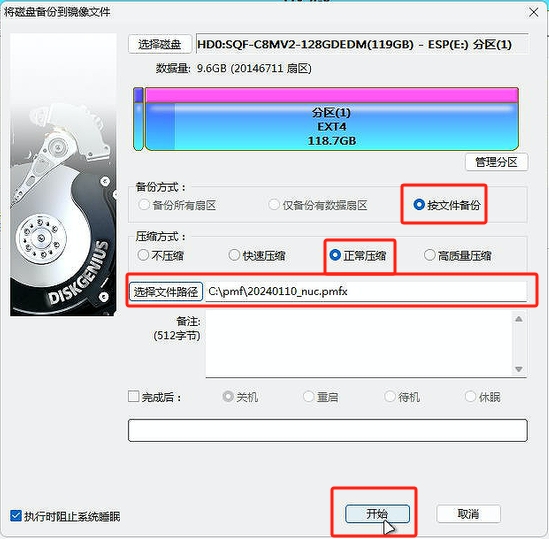Screen dimensions: 549x539
Task: Click the notes scrollbar down arrow
Action: (x=519, y=369)
